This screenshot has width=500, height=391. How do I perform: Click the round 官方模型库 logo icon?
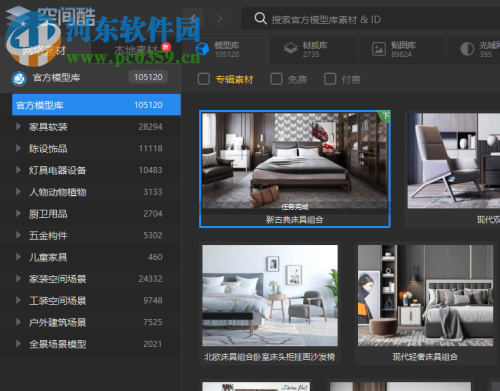coord(19,79)
